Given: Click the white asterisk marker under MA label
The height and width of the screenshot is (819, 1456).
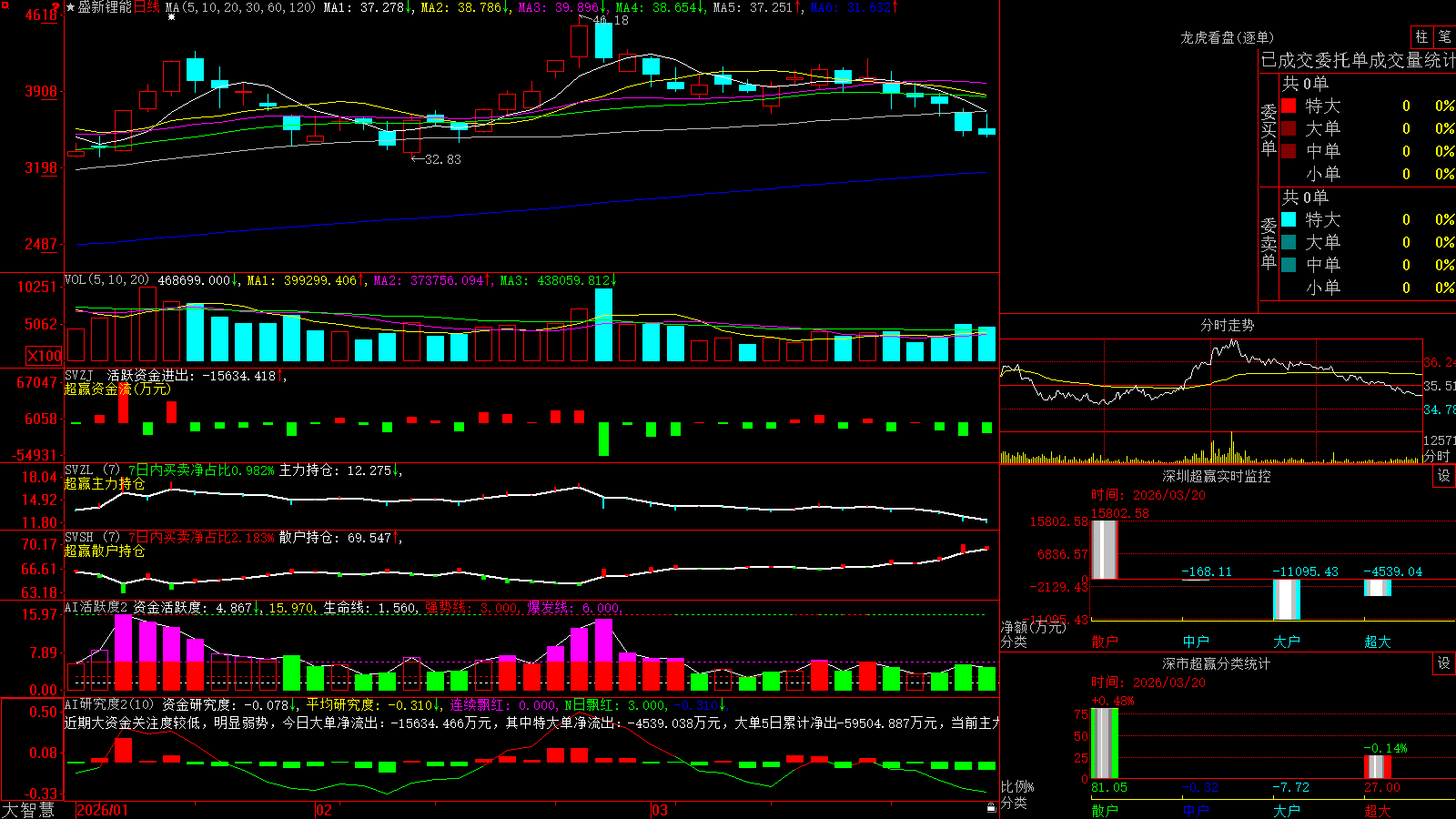Looking at the screenshot, I should 171,17.
